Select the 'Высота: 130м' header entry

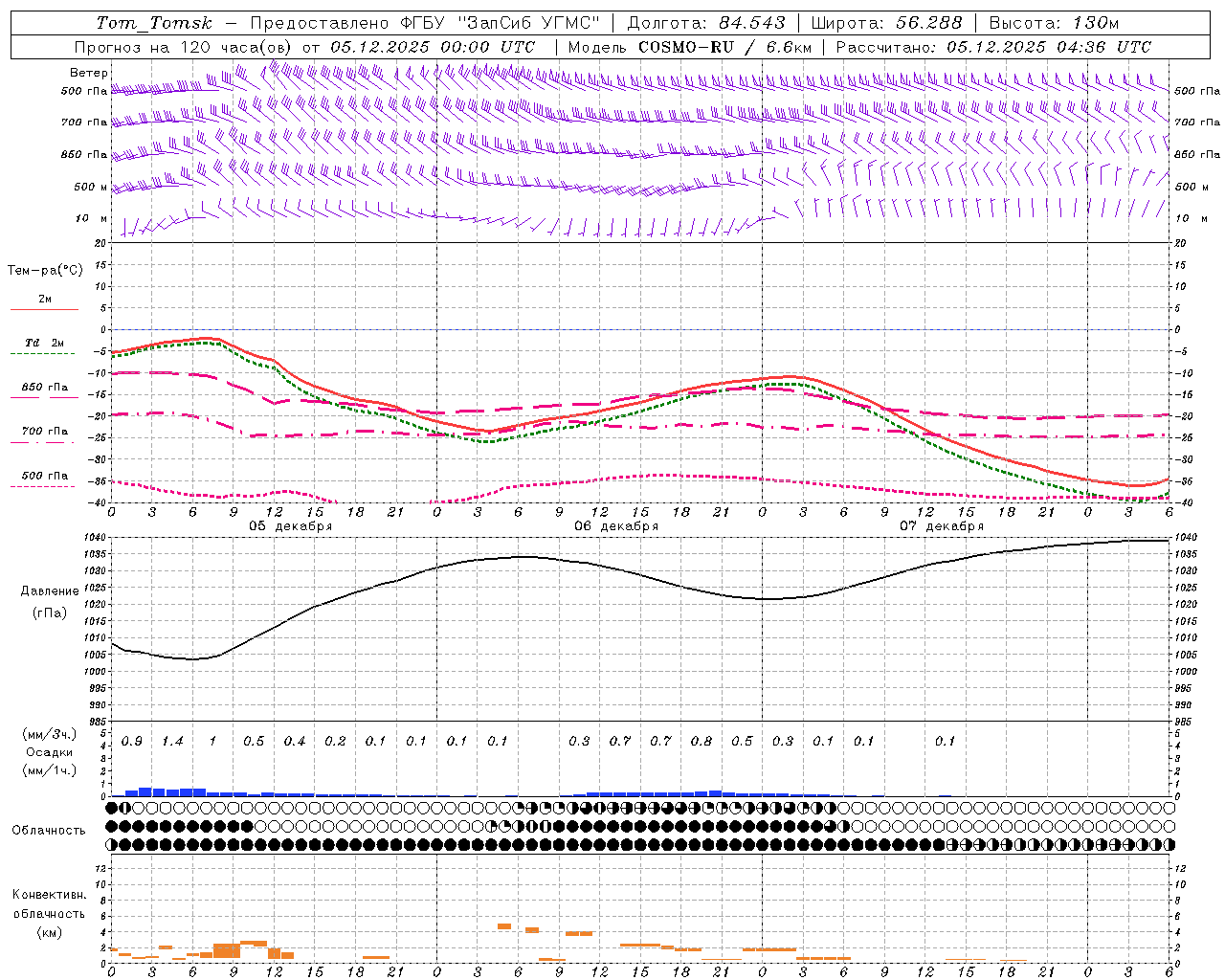[1054, 23]
